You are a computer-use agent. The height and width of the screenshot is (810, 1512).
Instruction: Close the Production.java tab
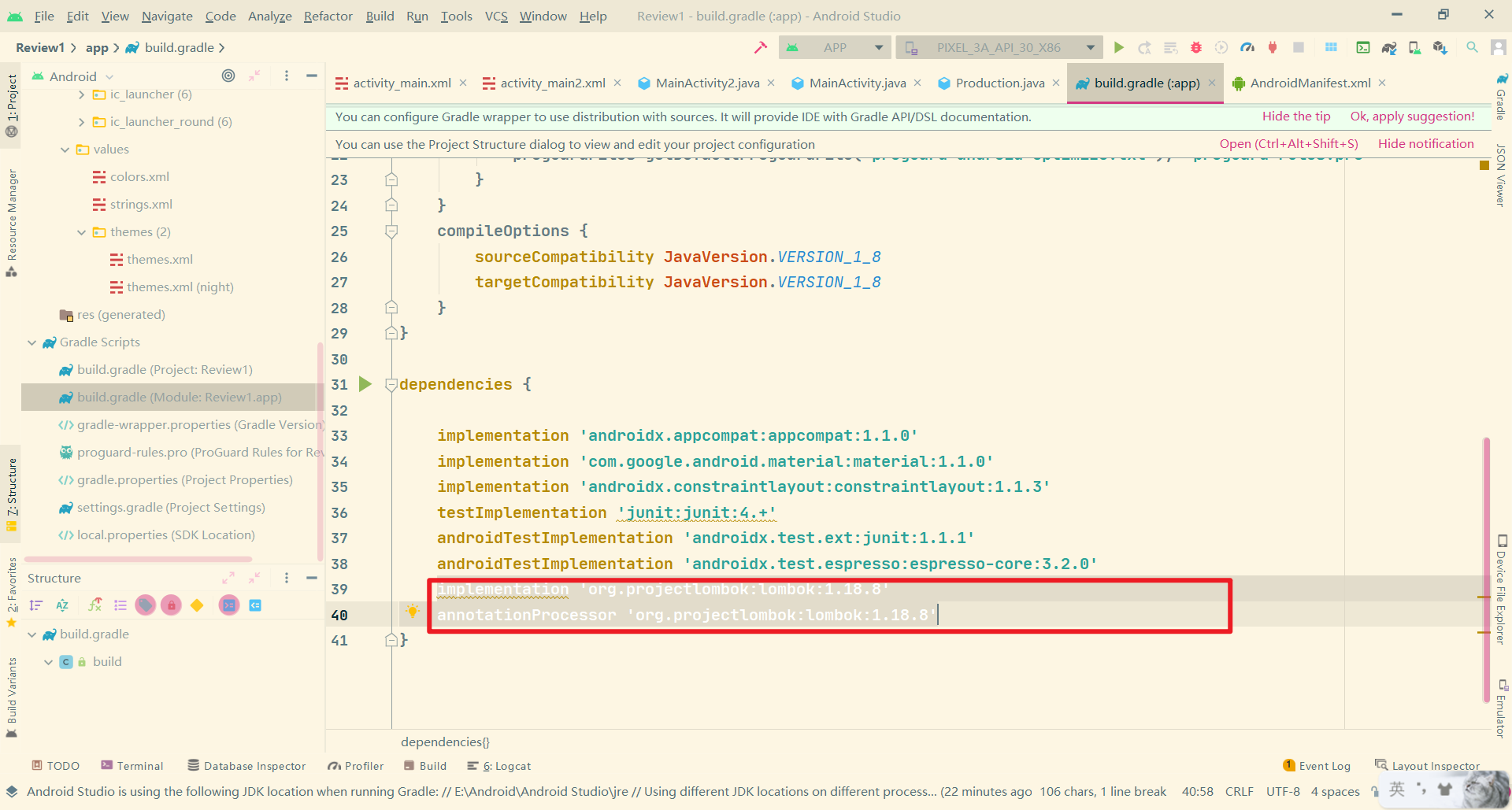pos(1056,83)
